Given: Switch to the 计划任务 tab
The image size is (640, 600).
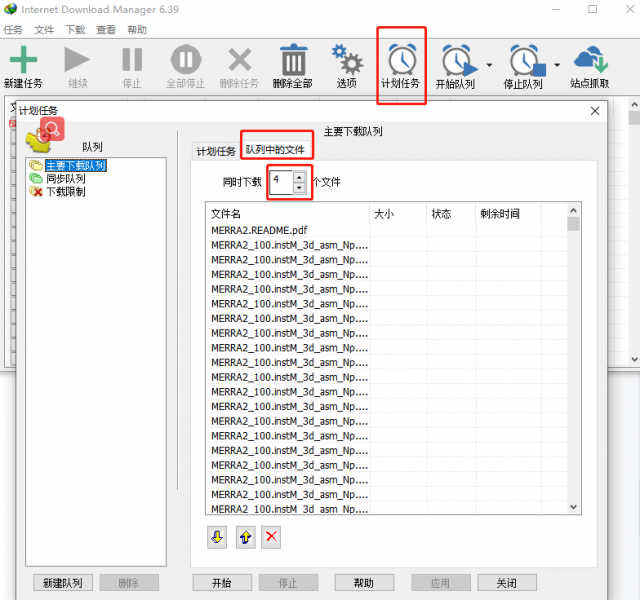Looking at the screenshot, I should click(x=216, y=151).
